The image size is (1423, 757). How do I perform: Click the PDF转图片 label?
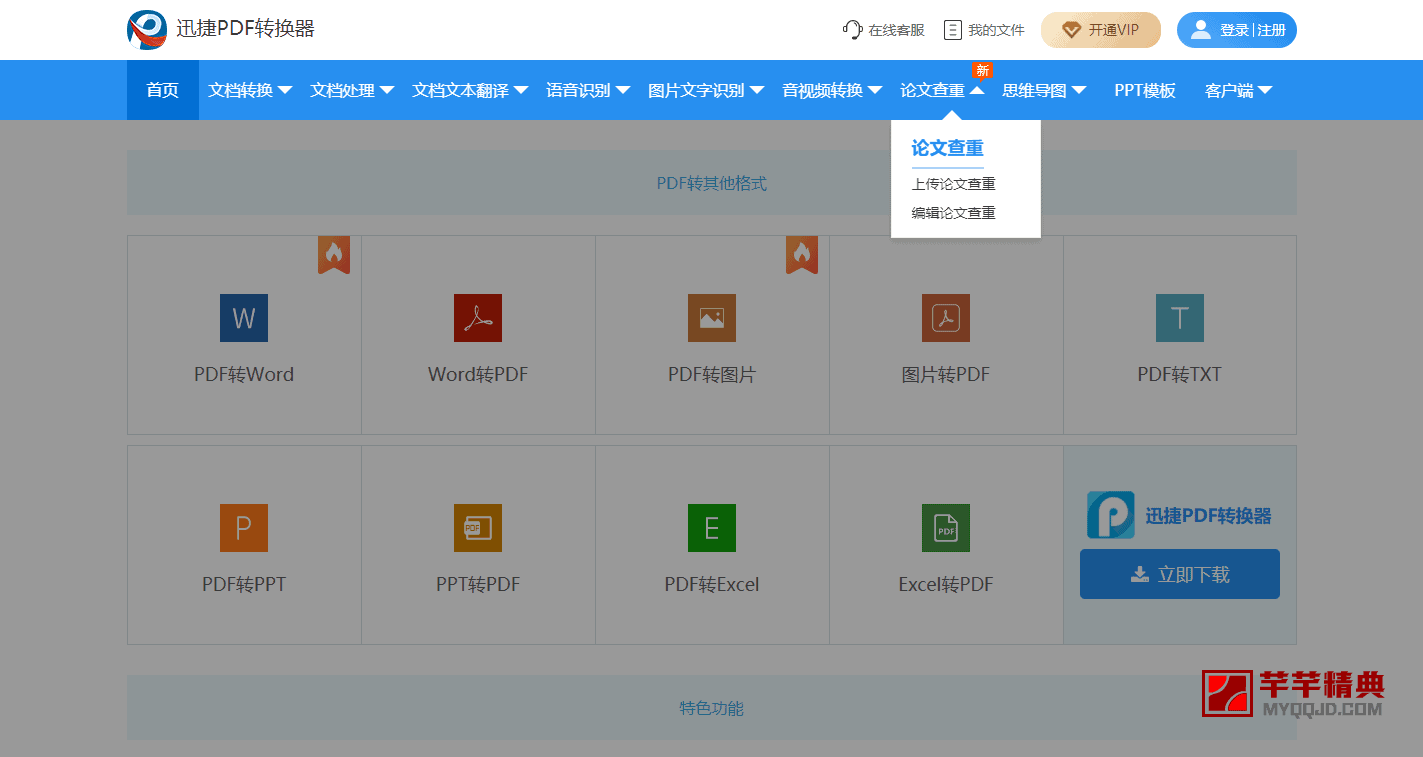(x=712, y=375)
